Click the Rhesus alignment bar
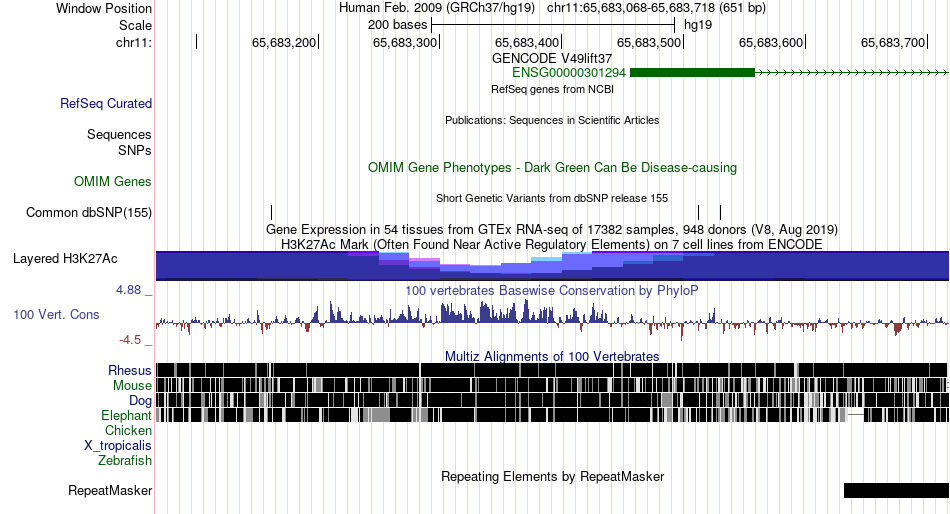 pos(552,370)
